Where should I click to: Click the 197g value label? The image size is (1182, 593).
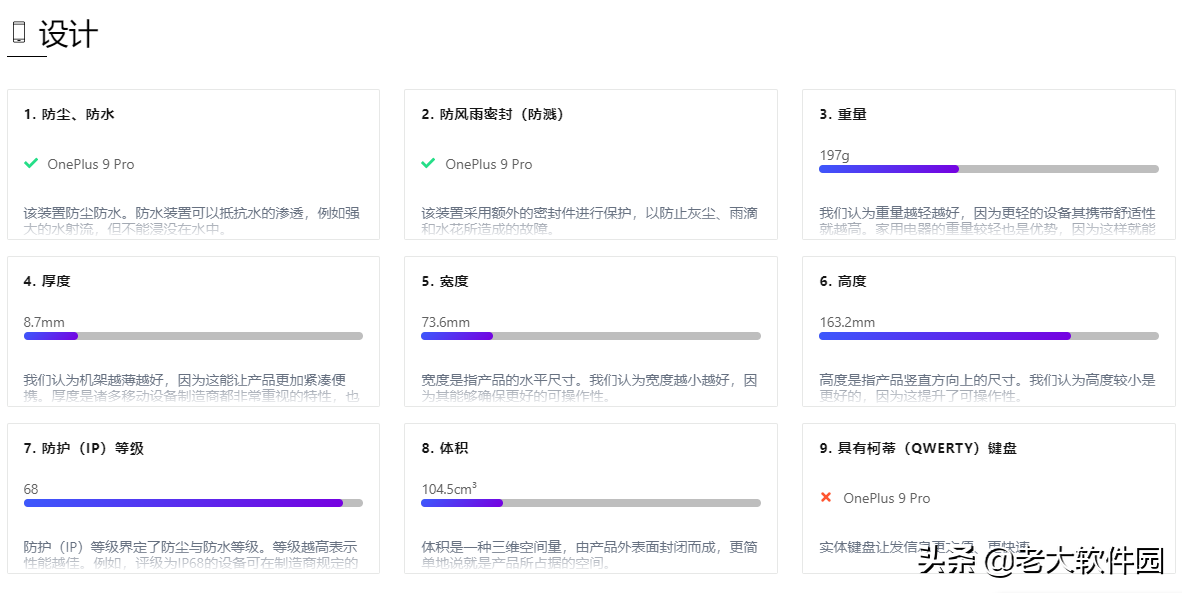834,155
